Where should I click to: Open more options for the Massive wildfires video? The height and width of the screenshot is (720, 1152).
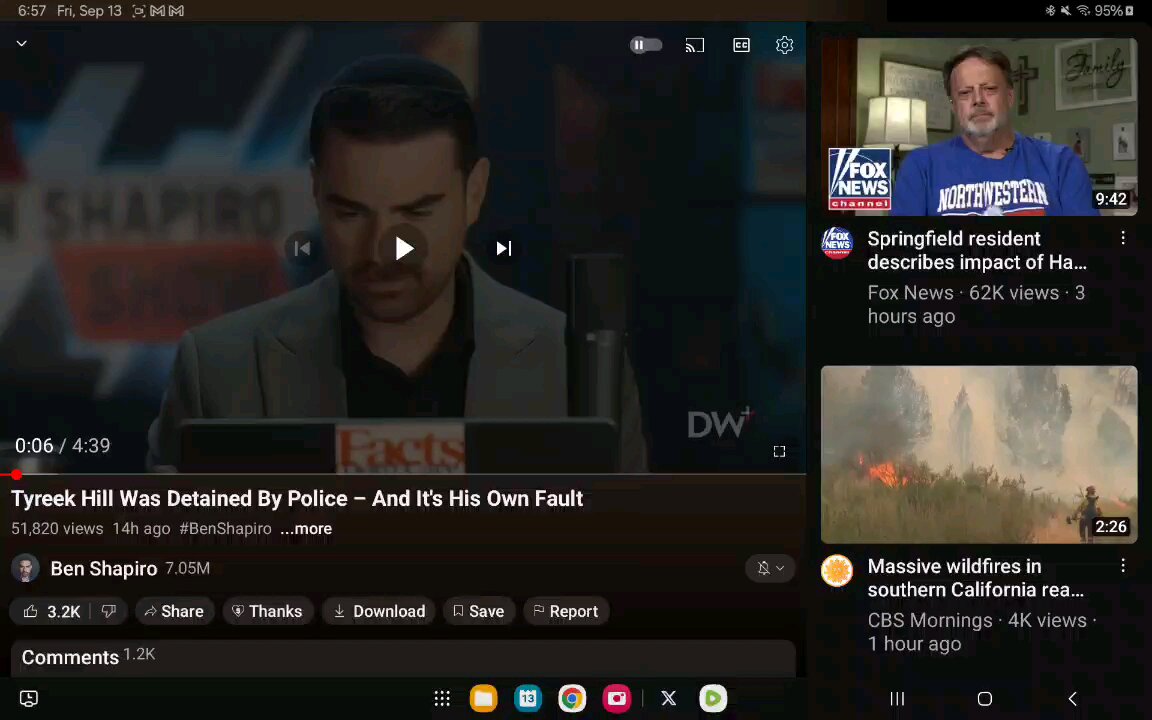(x=1123, y=566)
